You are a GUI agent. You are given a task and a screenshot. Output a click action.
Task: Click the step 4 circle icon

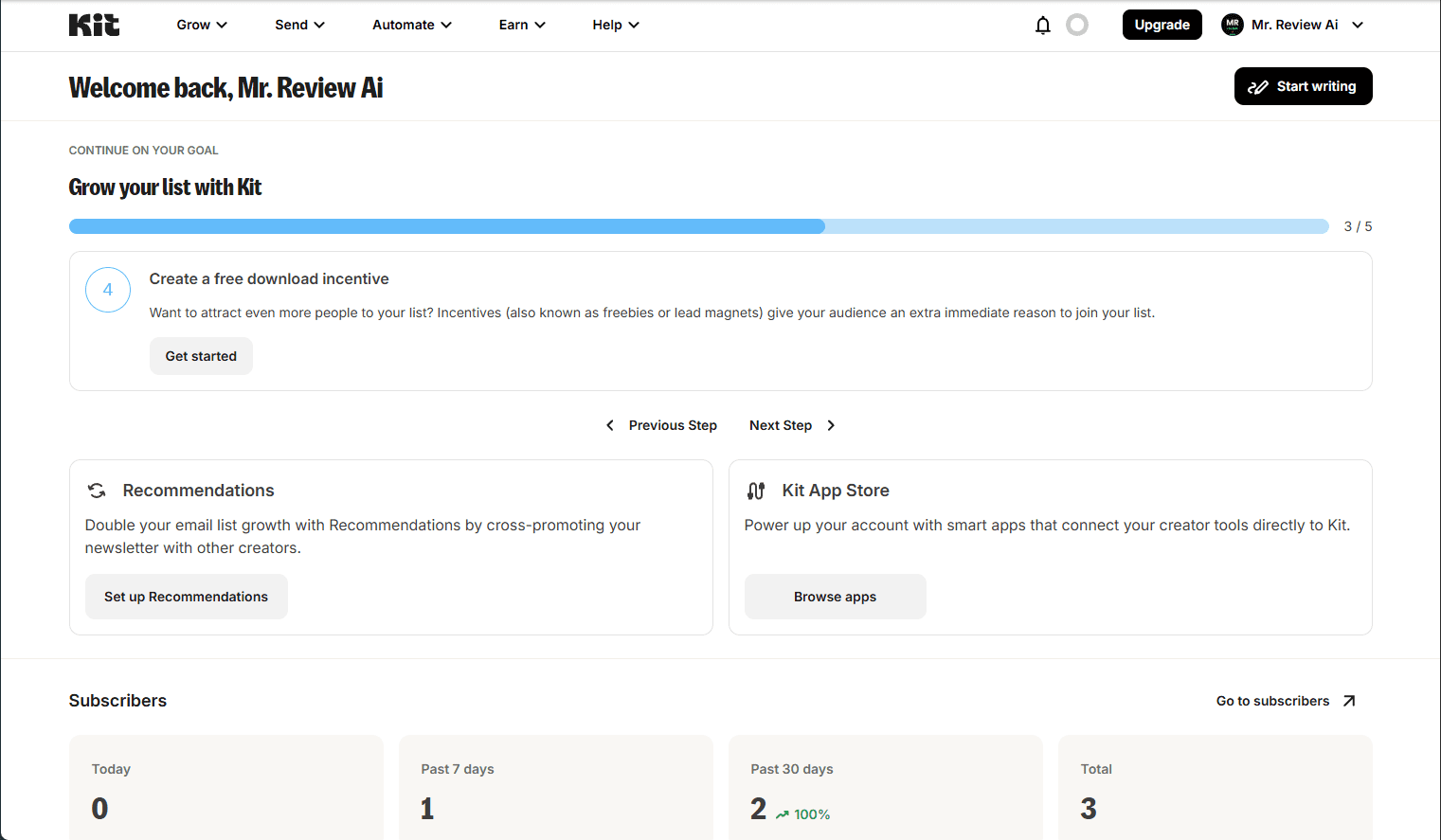(x=108, y=290)
